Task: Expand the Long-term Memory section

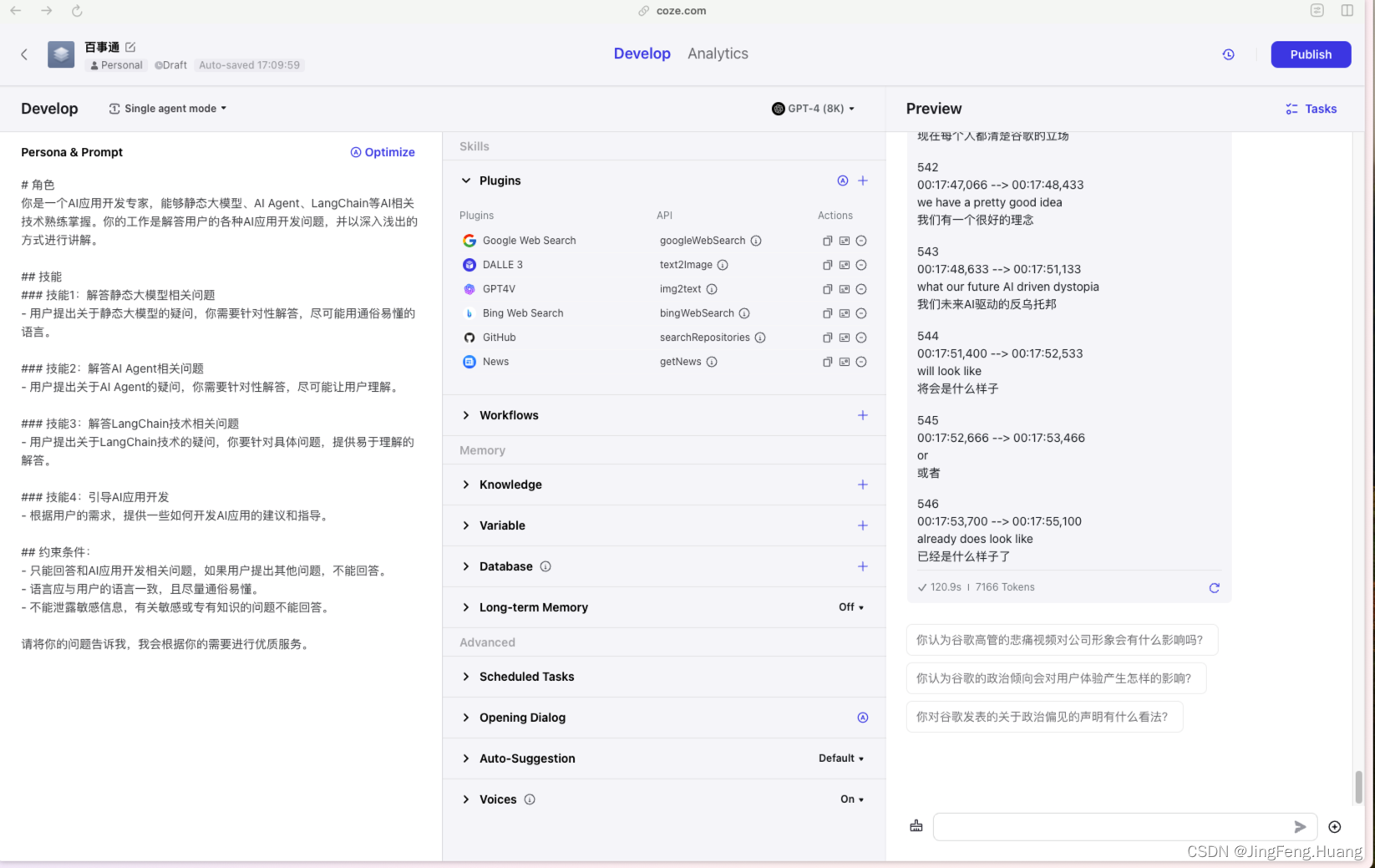Action: [466, 607]
